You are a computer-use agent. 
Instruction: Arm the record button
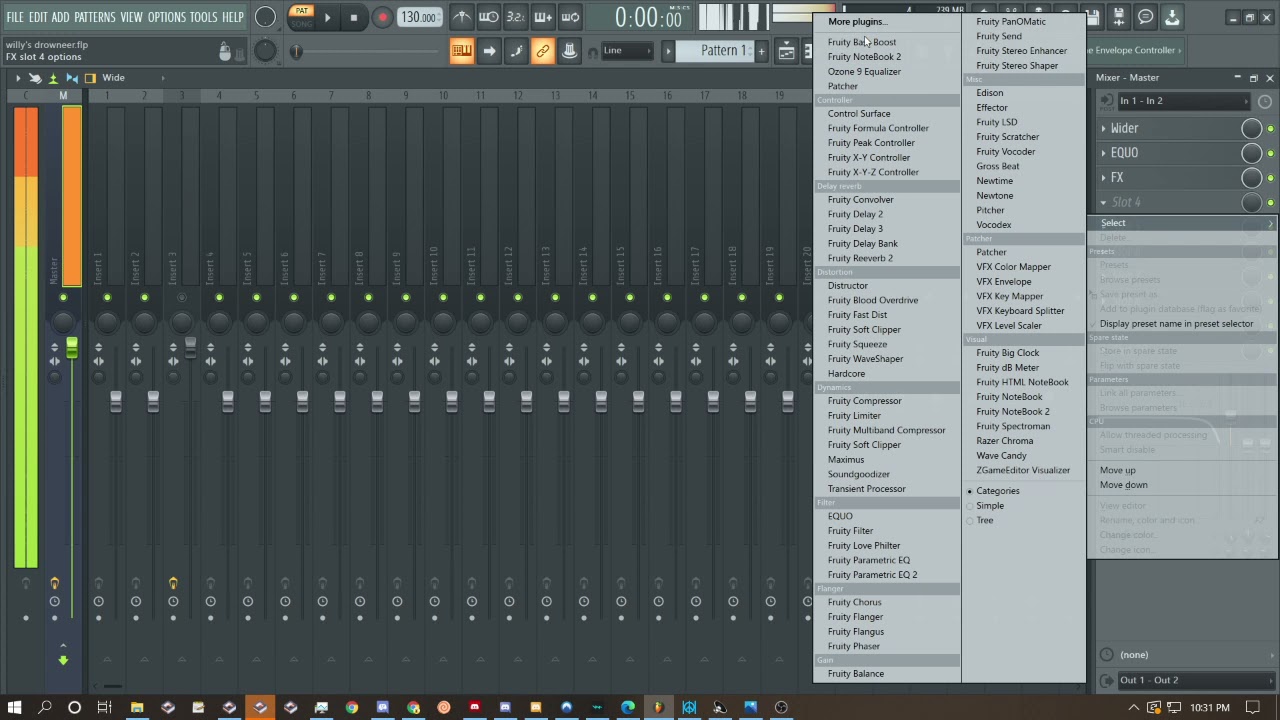[382, 17]
